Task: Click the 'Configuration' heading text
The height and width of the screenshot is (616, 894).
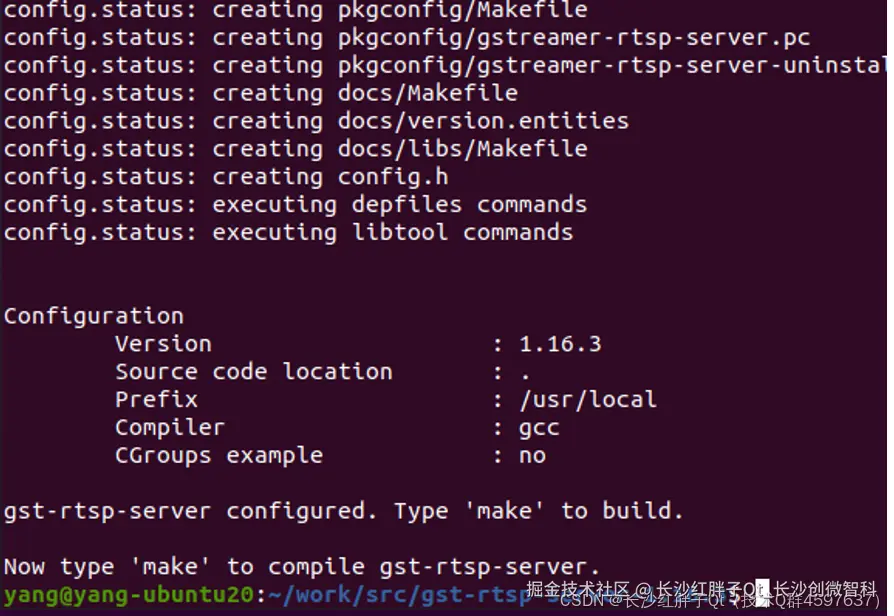Action: [x=94, y=317]
